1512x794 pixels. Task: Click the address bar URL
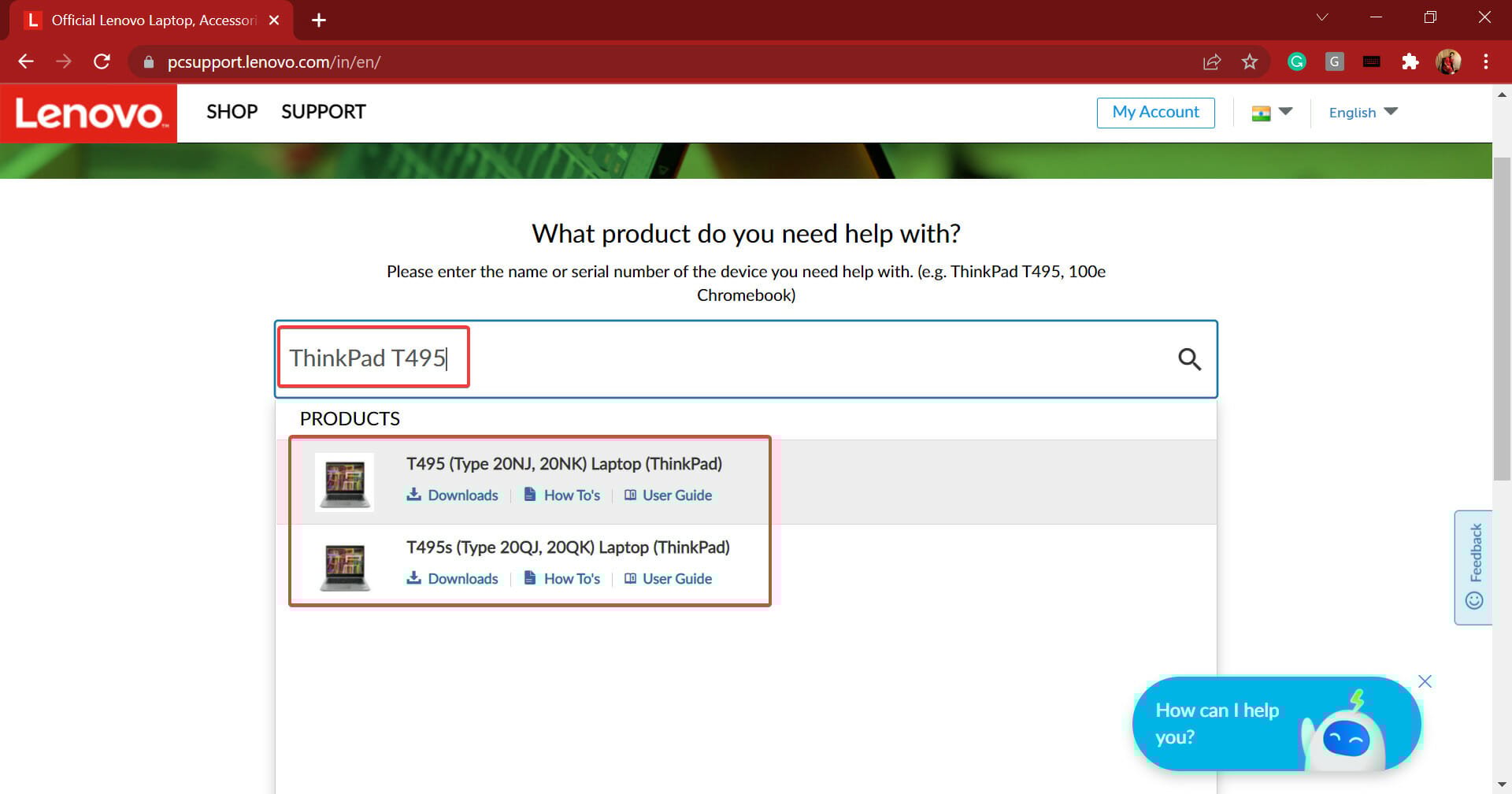(274, 62)
